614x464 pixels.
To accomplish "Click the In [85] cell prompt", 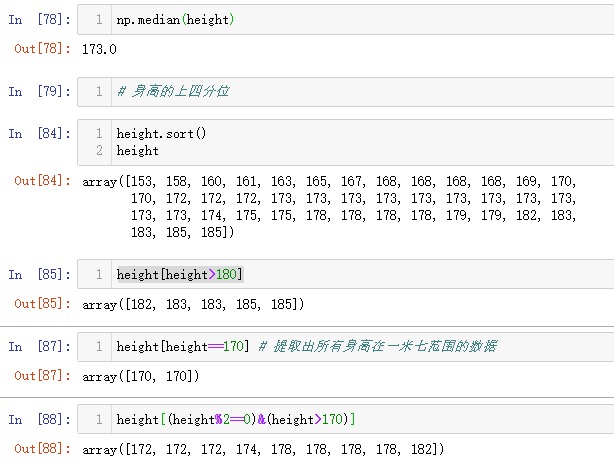I will click(40, 275).
